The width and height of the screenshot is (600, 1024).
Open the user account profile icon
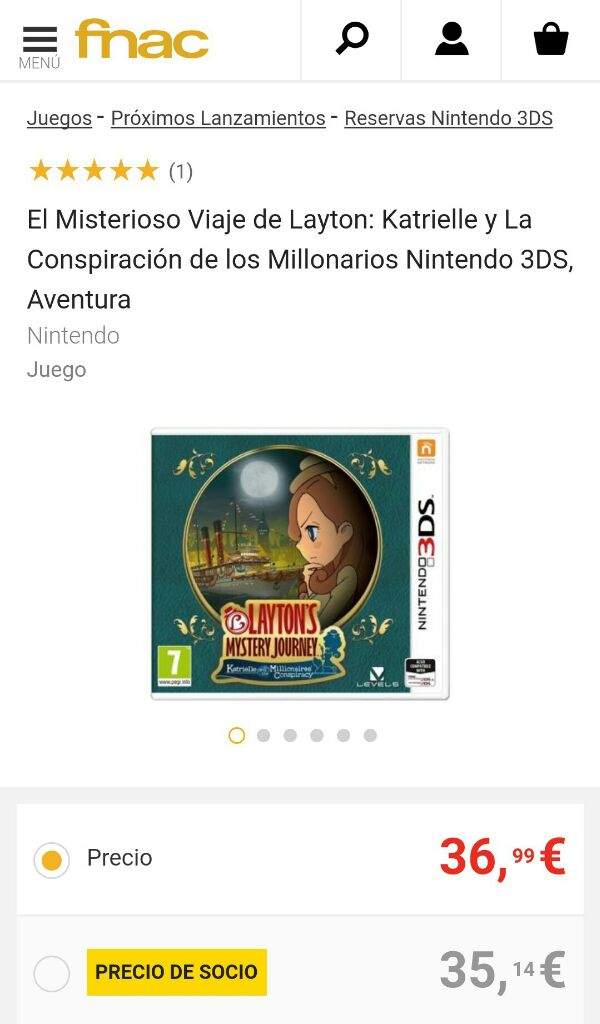tap(452, 39)
